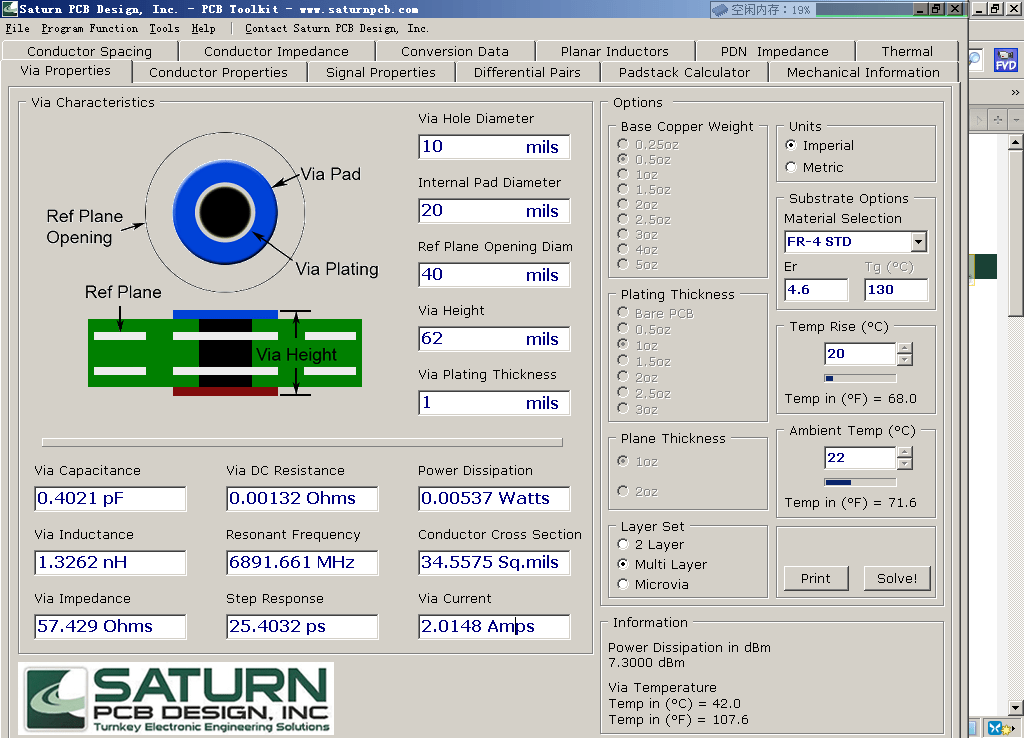Select the Microvia layer set option
The image size is (1024, 738).
(653, 585)
